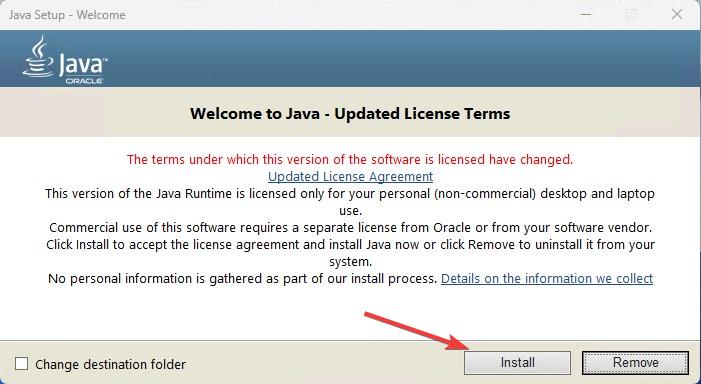Open the Updated License Agreement link
This screenshot has width=701, height=384.
[x=350, y=177]
